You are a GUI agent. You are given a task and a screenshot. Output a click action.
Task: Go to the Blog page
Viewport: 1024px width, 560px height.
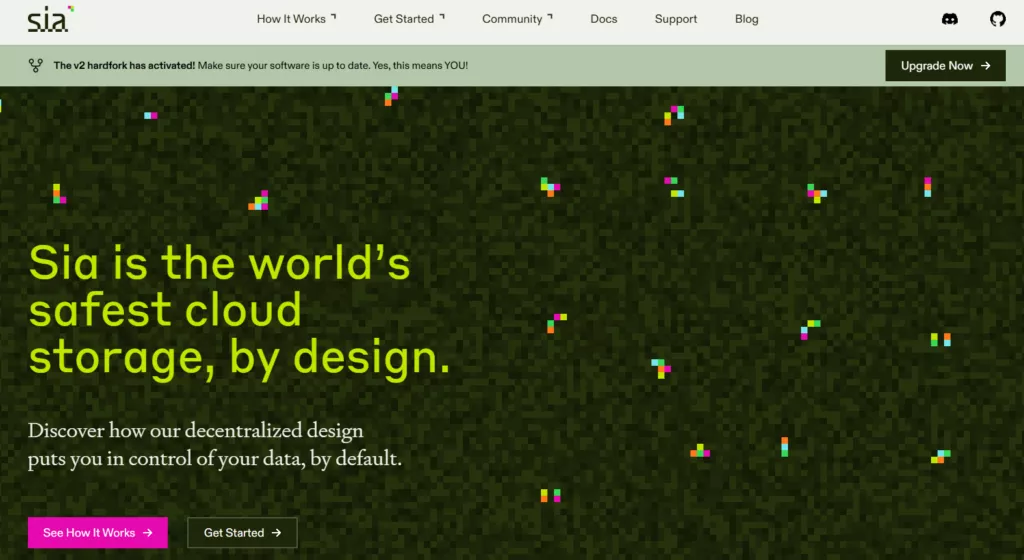click(746, 19)
